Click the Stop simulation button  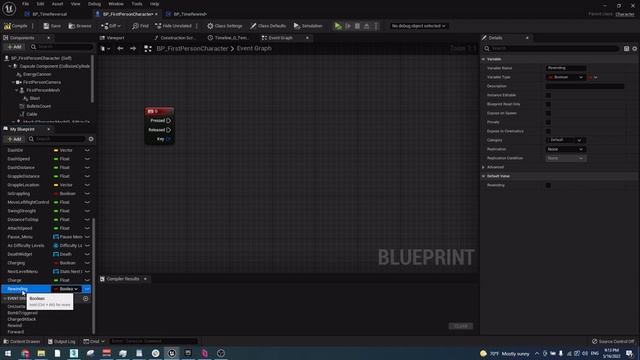[357, 26]
